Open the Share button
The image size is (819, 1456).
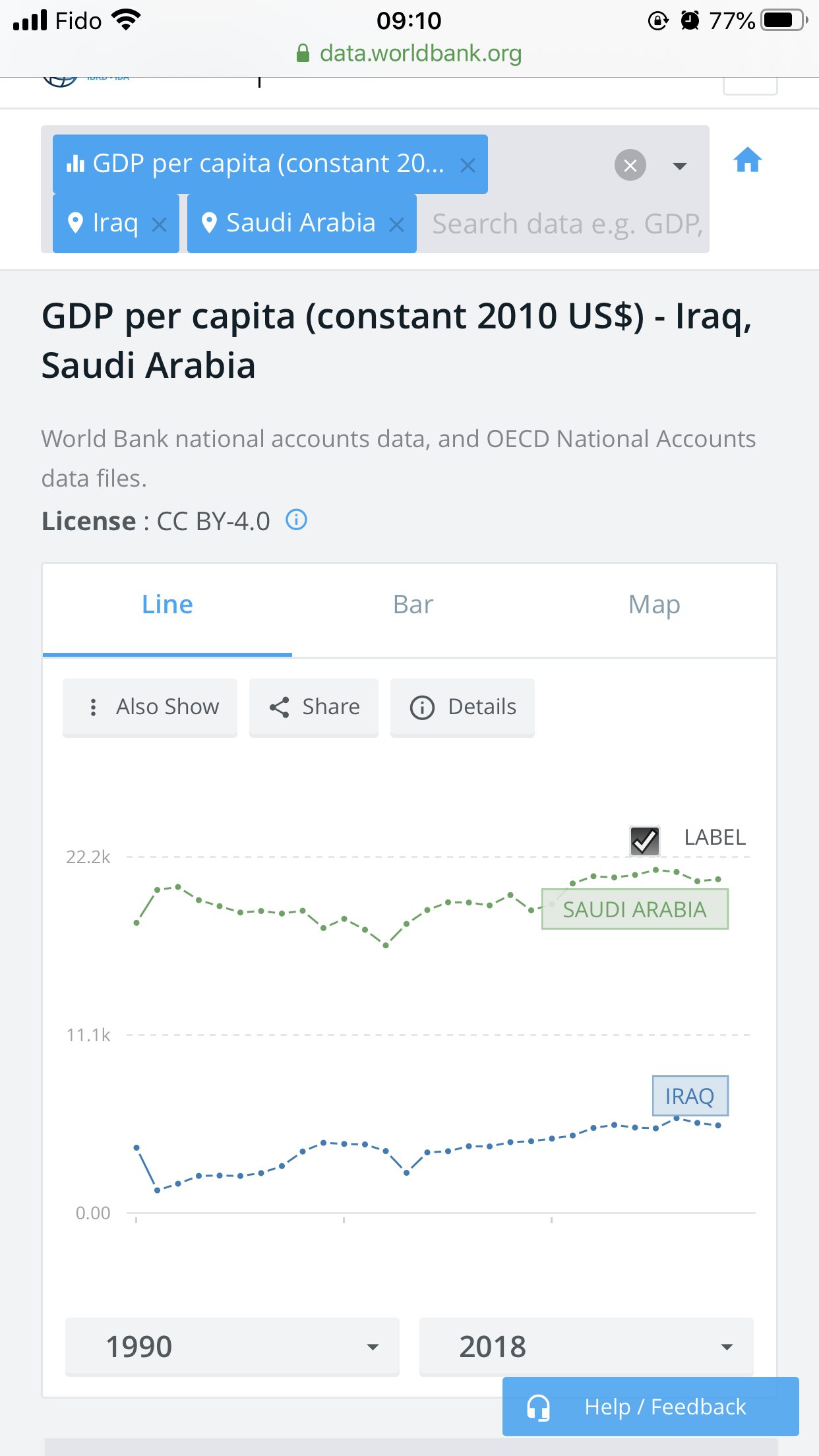[314, 707]
